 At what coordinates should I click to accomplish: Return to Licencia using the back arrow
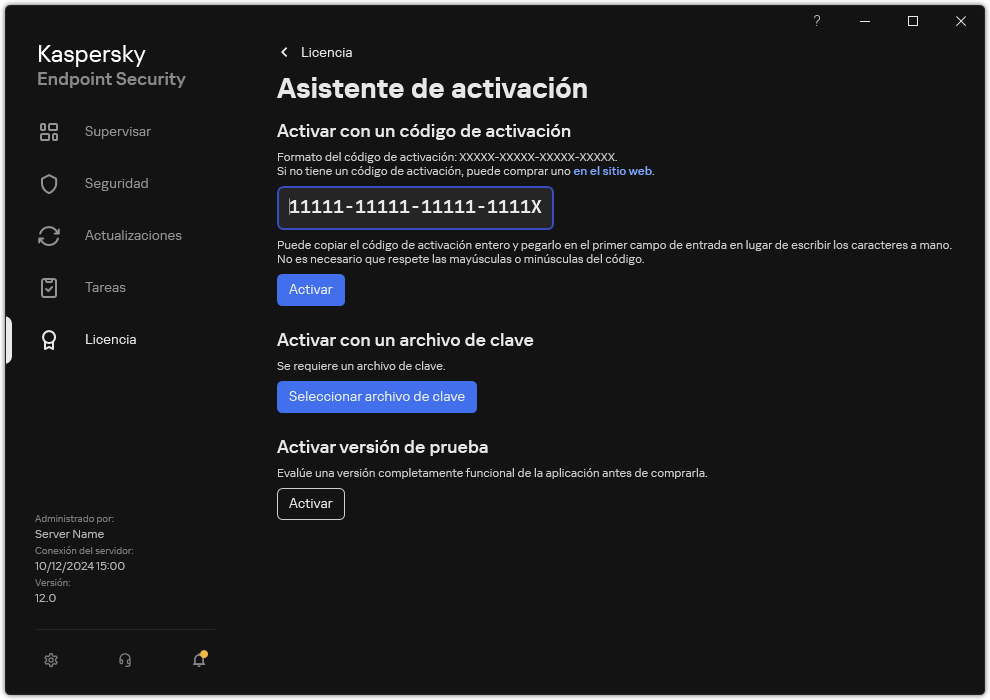pos(284,52)
